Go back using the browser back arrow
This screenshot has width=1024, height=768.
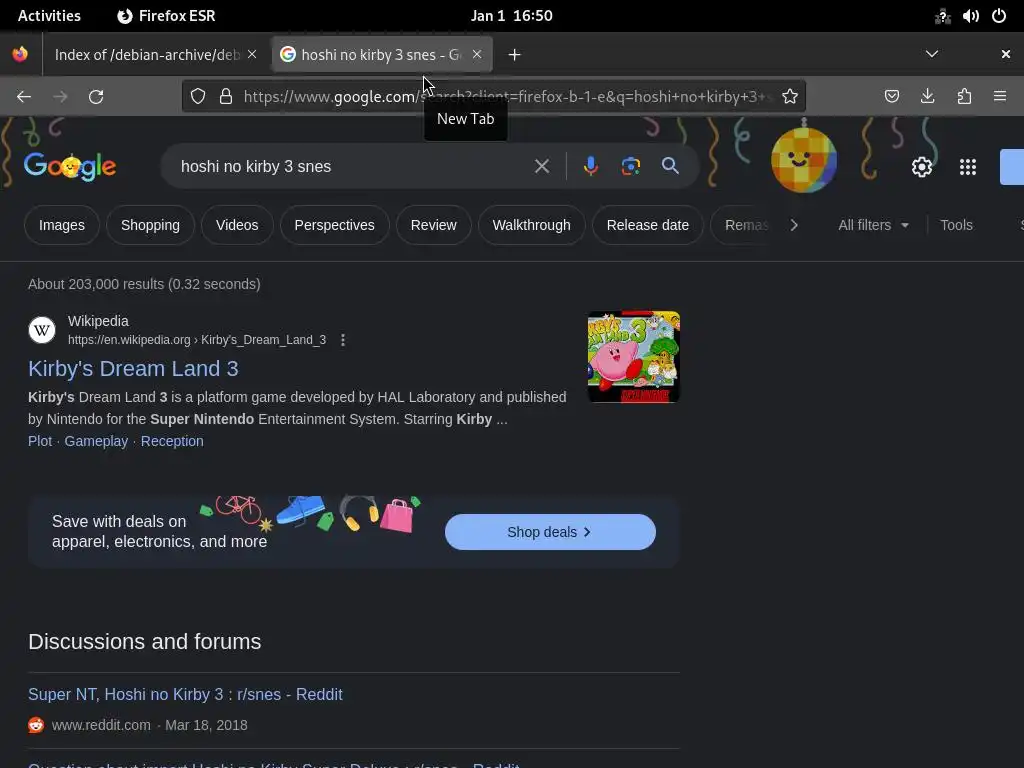pyautogui.click(x=24, y=97)
